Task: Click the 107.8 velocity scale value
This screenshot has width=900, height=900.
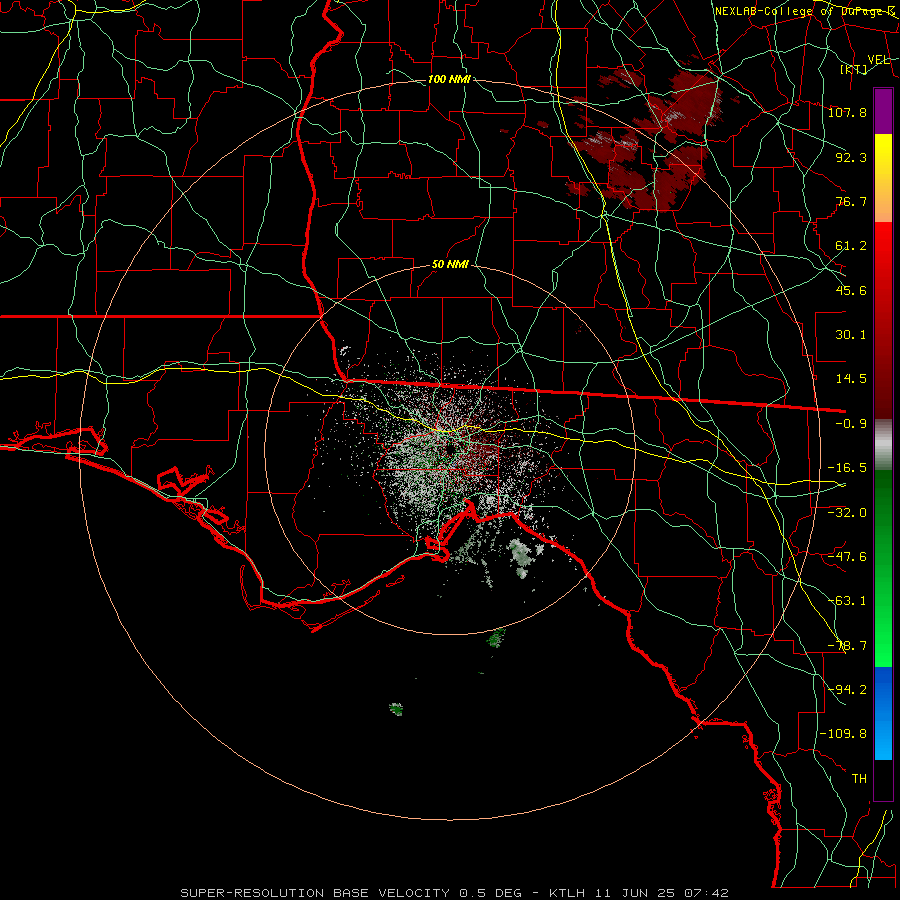Action: pos(847,112)
